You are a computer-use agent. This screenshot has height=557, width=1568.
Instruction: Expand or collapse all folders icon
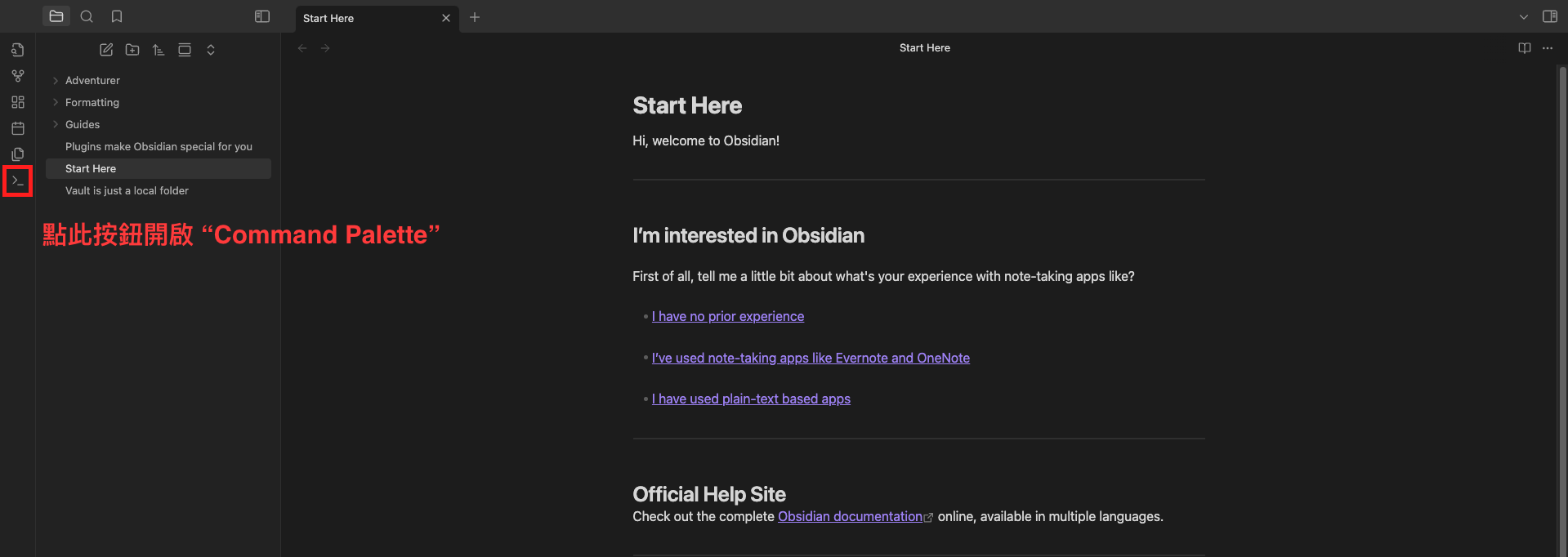(211, 50)
